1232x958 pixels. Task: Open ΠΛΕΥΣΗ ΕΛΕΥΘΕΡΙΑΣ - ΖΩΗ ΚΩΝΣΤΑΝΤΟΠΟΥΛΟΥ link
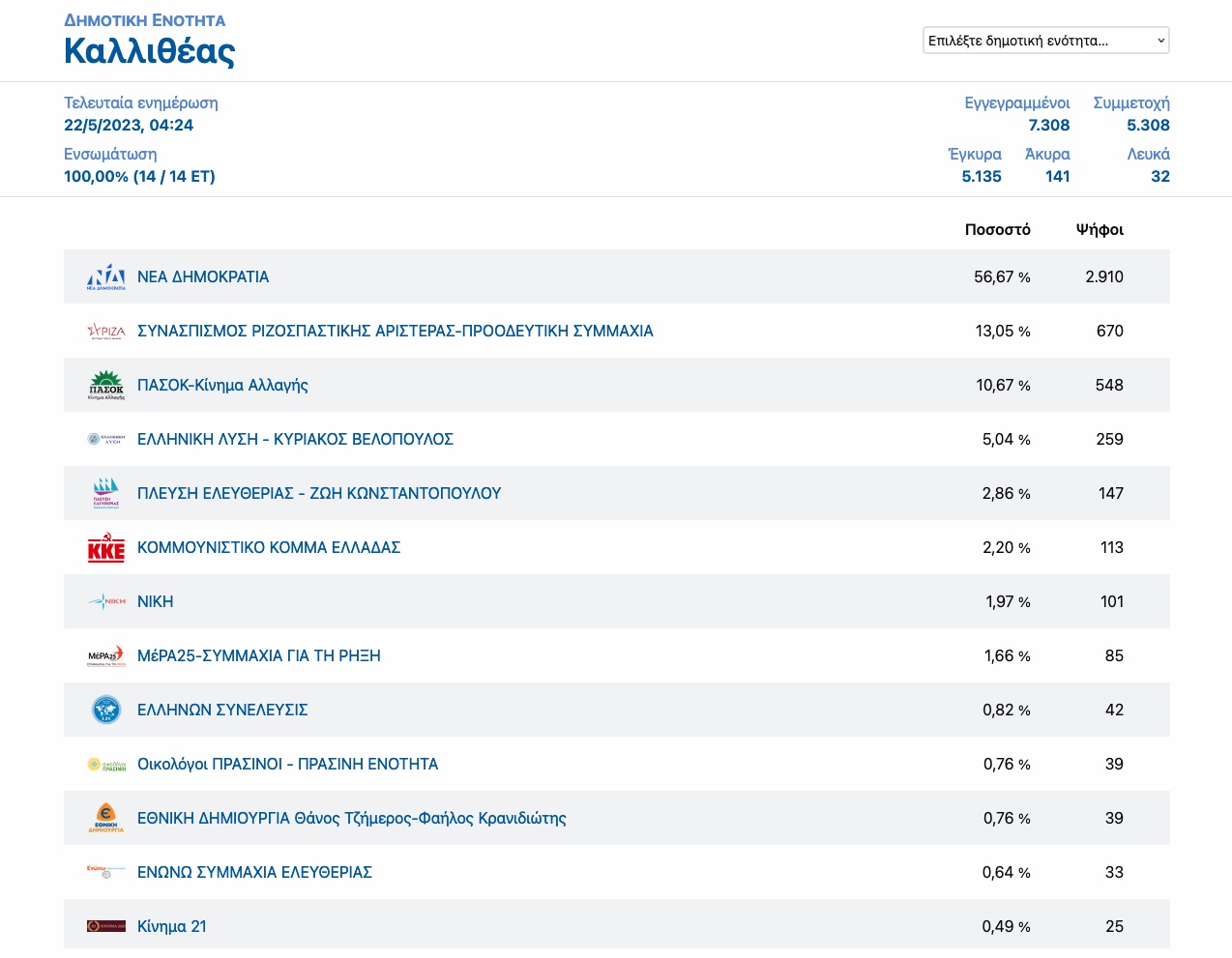pyautogui.click(x=319, y=493)
